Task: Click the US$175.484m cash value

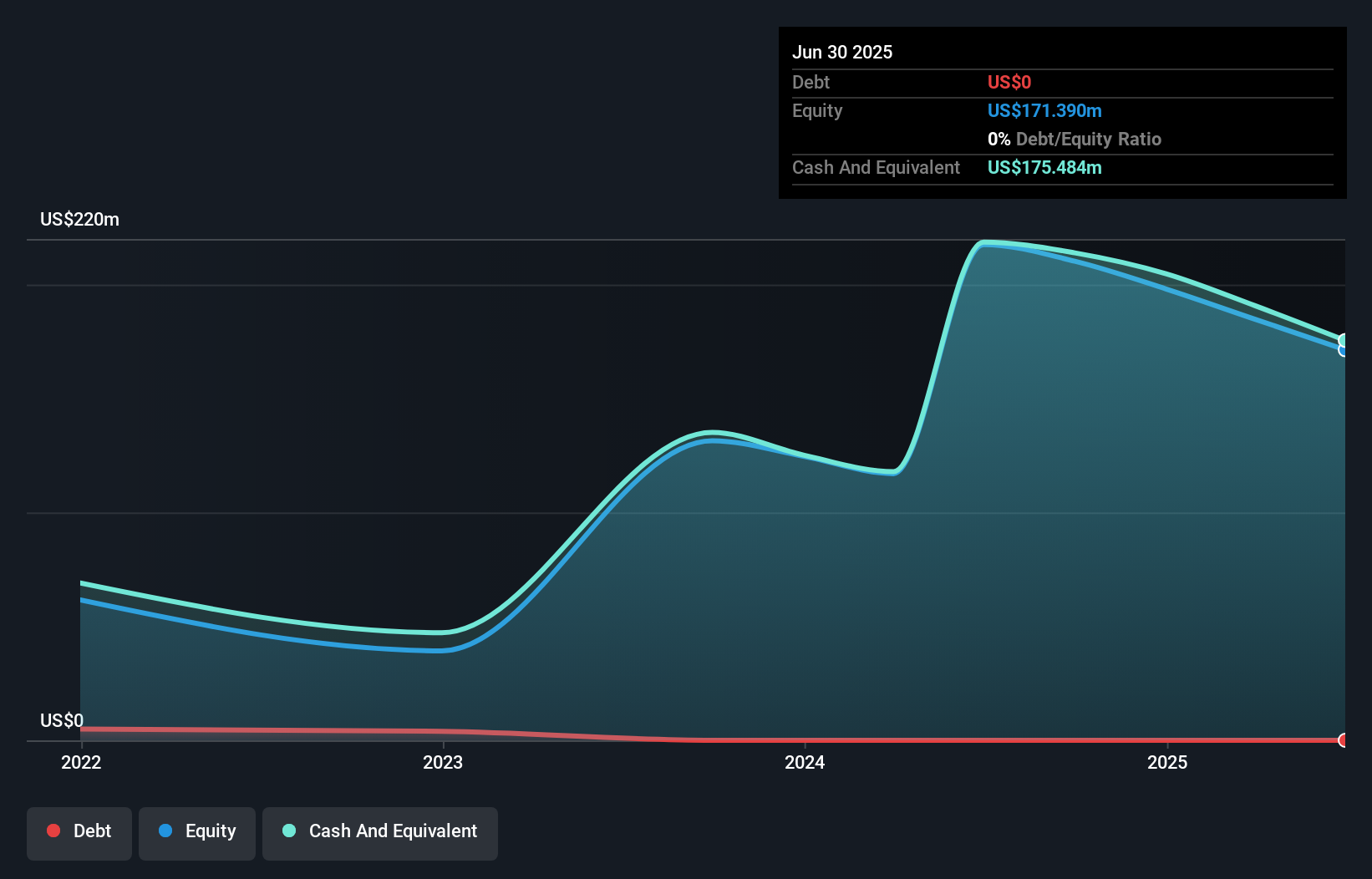Action: tap(1044, 167)
